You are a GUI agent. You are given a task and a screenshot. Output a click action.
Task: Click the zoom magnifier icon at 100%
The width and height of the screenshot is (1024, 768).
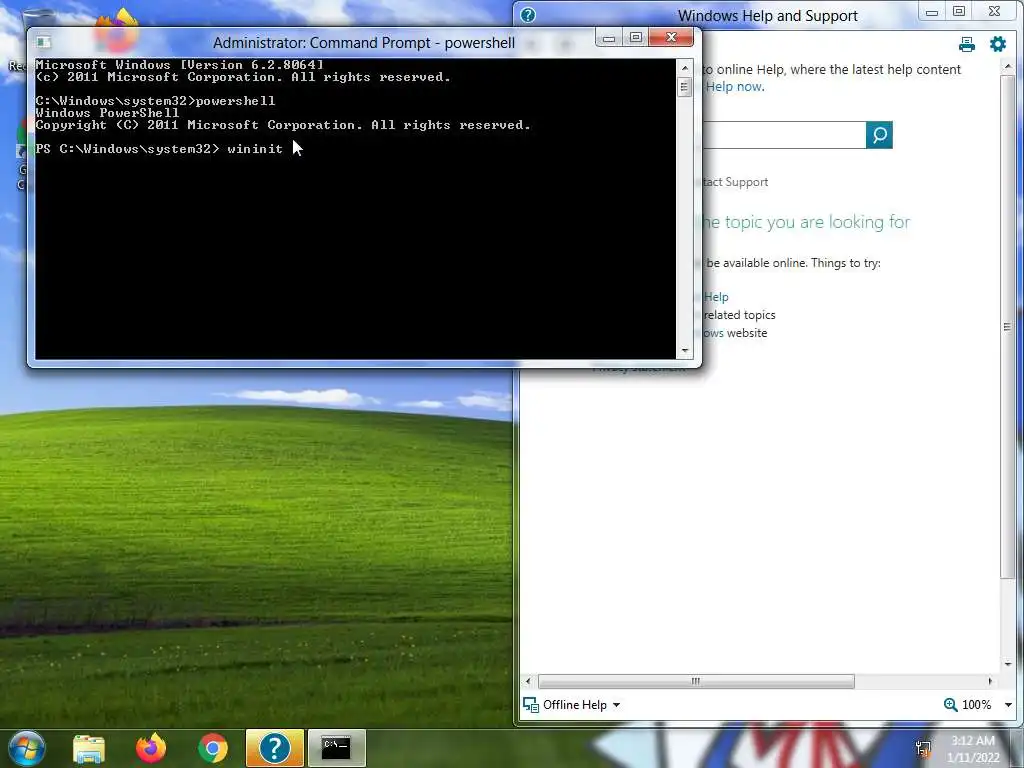(950, 705)
